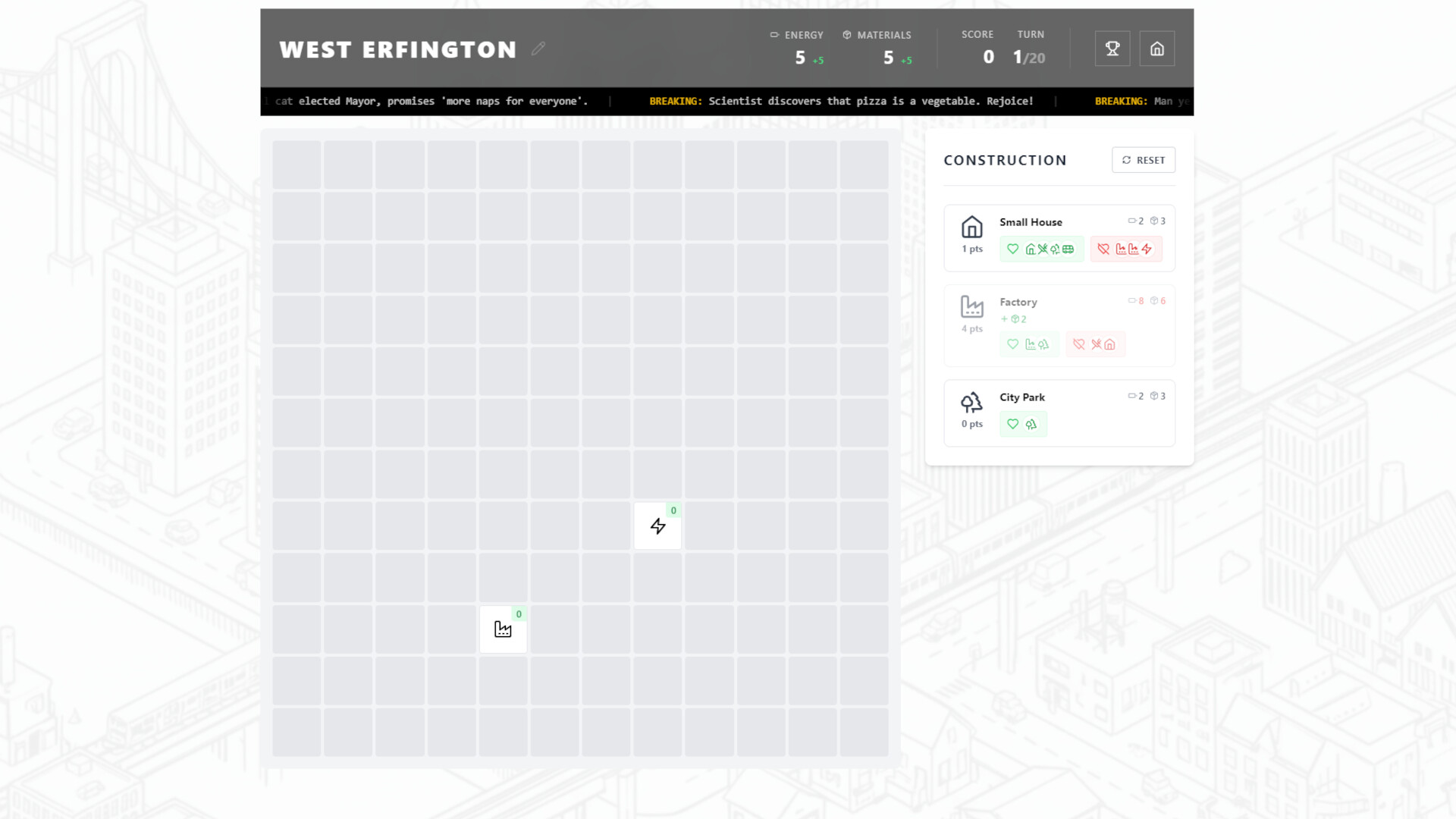Viewport: 1456px width, 819px height.
Task: Click the heart synergy icon on Small House card
Action: pyautogui.click(x=1011, y=249)
